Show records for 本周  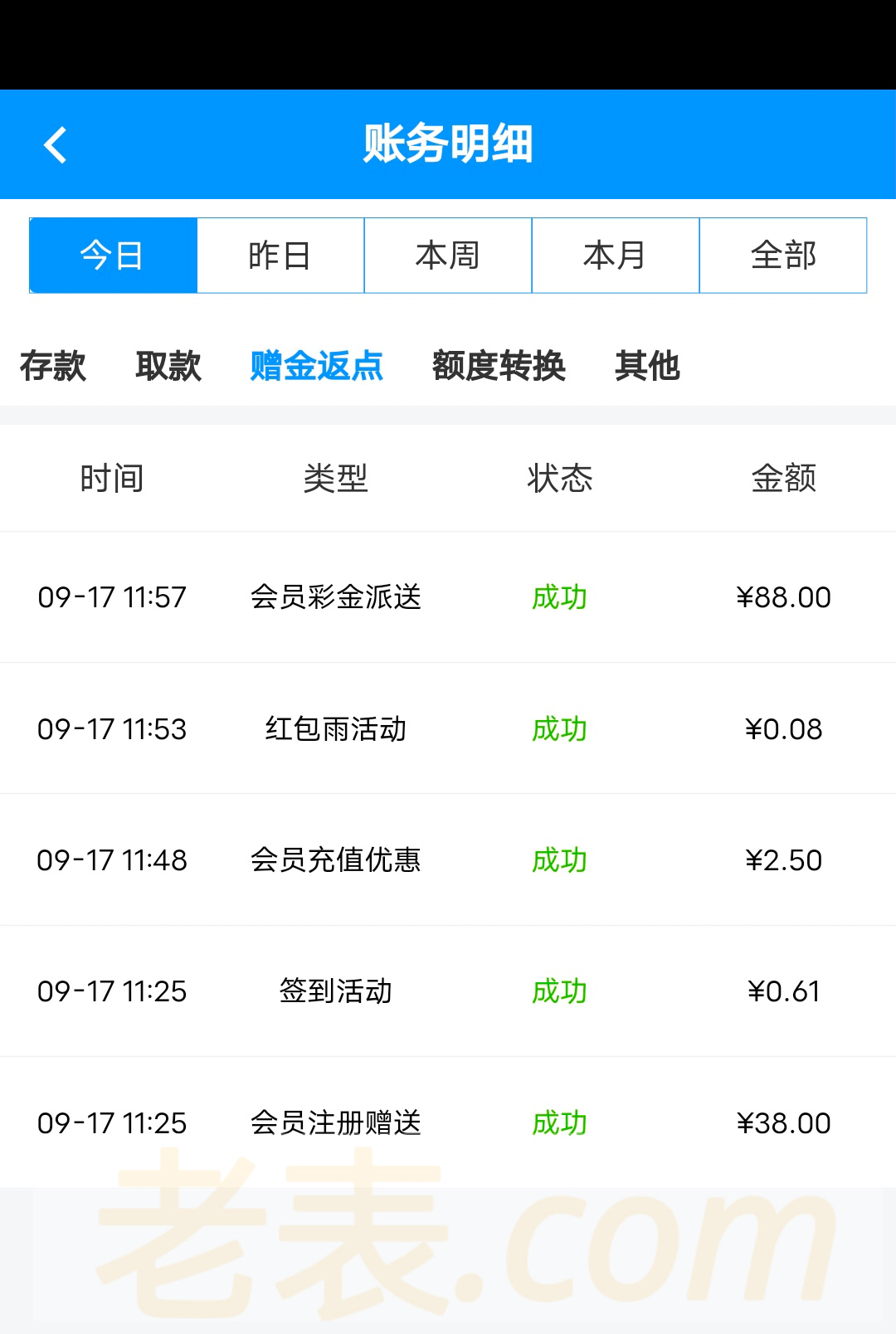pos(448,256)
